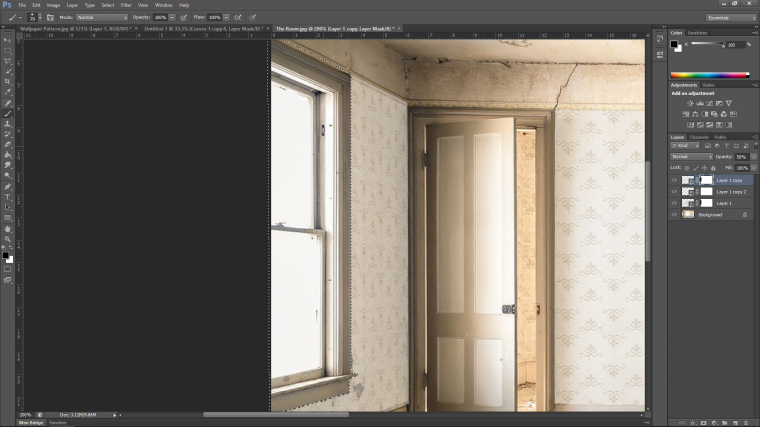Switch to the Swatches tab
The width and height of the screenshot is (760, 427).
click(697, 33)
